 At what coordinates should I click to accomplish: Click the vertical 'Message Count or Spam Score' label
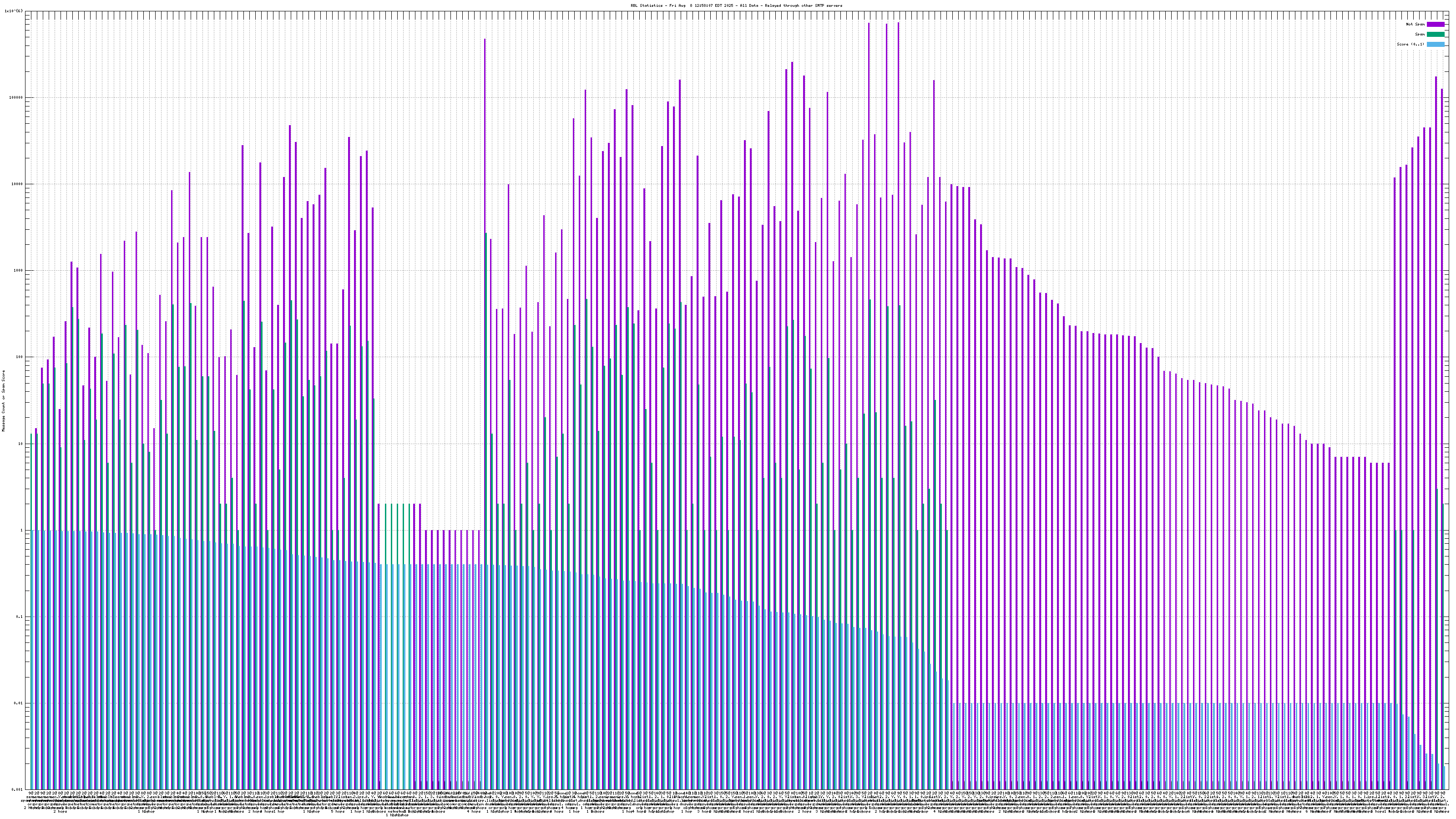pyautogui.click(x=3, y=401)
